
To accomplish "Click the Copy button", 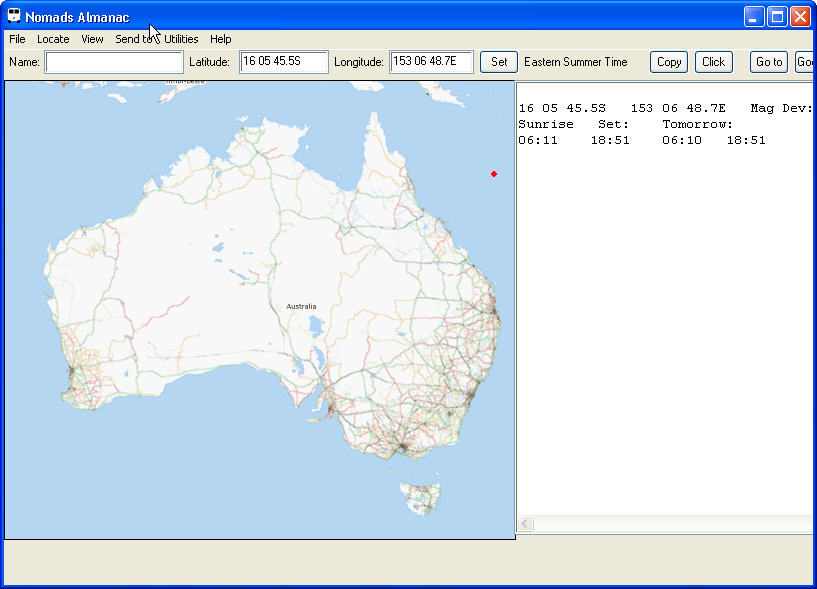I will pos(669,62).
